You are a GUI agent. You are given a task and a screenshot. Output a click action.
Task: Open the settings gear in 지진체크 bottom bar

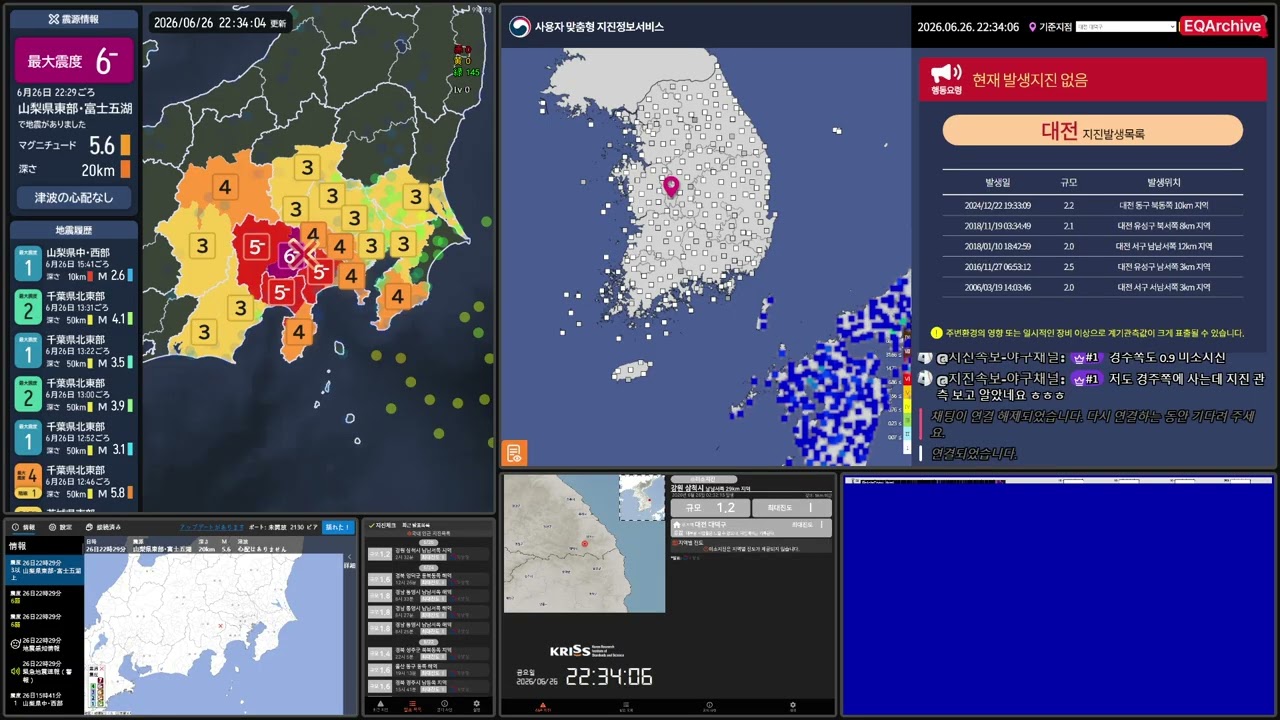click(476, 706)
